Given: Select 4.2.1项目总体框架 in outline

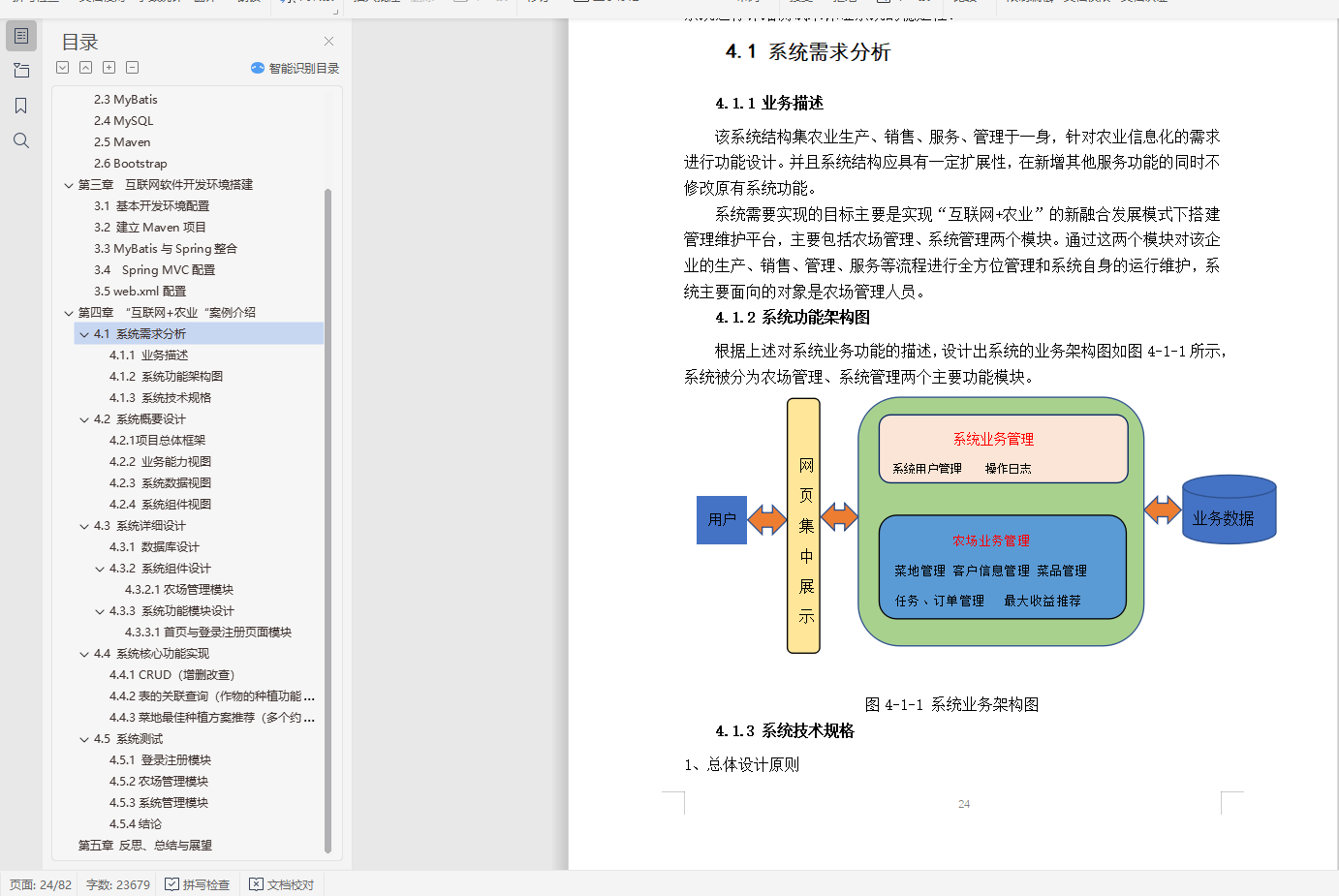Looking at the screenshot, I should pyautogui.click(x=157, y=441).
